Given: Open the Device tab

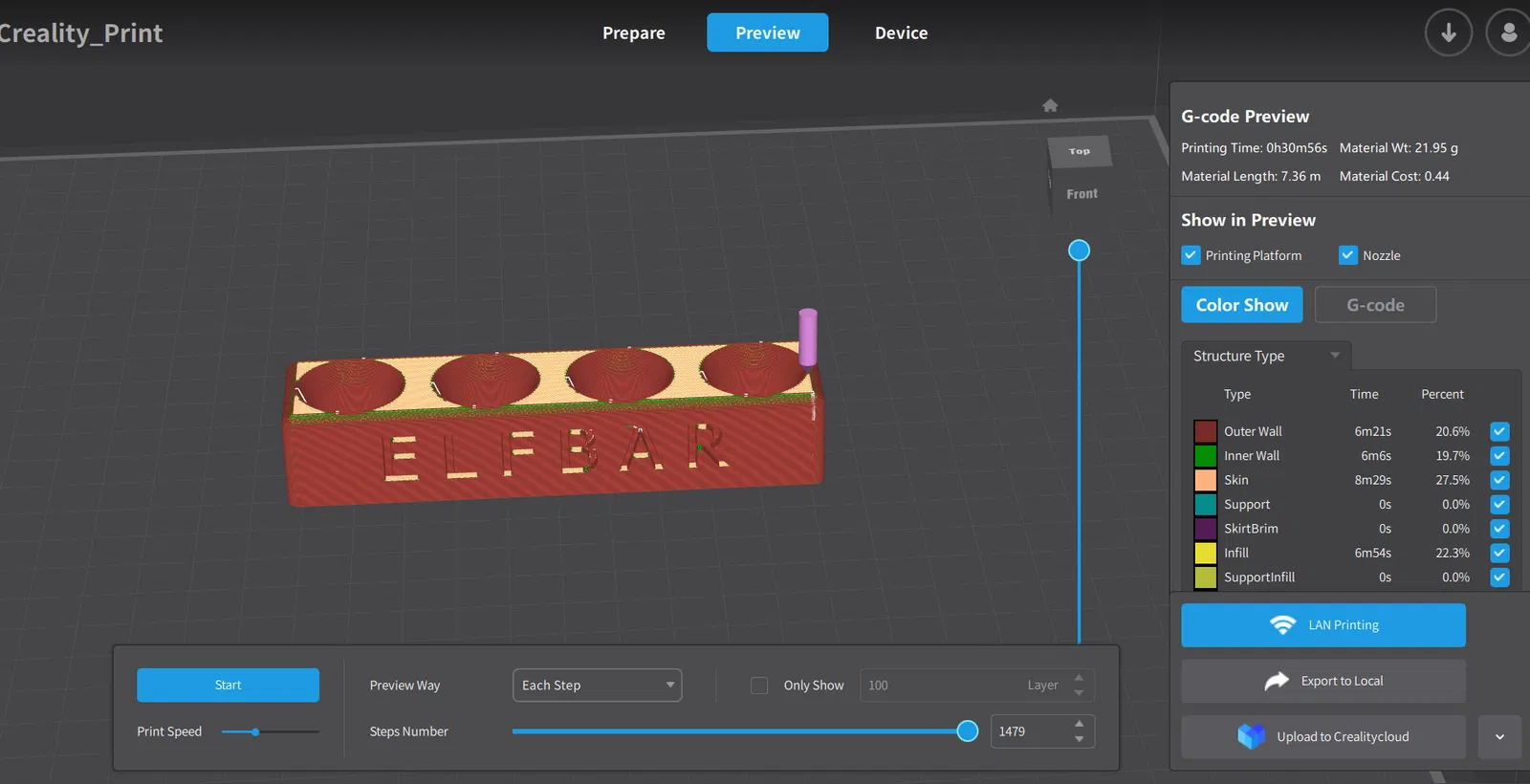Looking at the screenshot, I should click(901, 33).
